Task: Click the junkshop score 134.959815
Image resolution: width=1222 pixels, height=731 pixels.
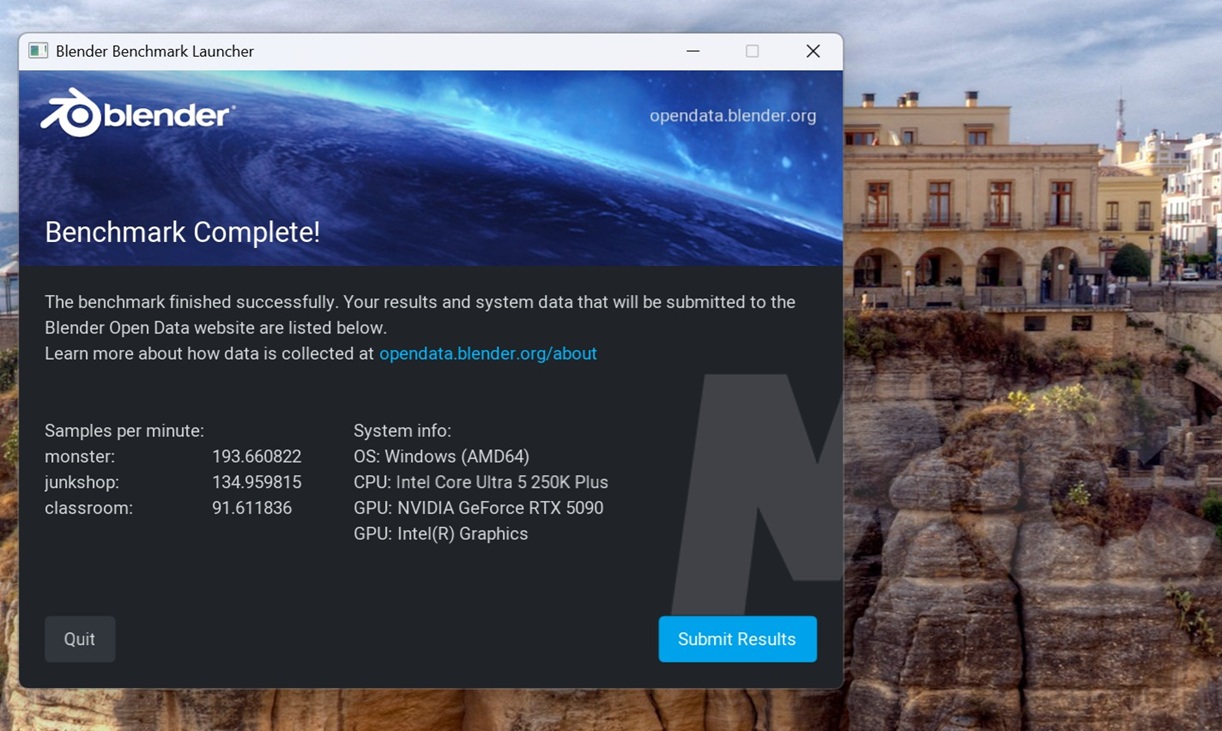Action: coord(256,482)
